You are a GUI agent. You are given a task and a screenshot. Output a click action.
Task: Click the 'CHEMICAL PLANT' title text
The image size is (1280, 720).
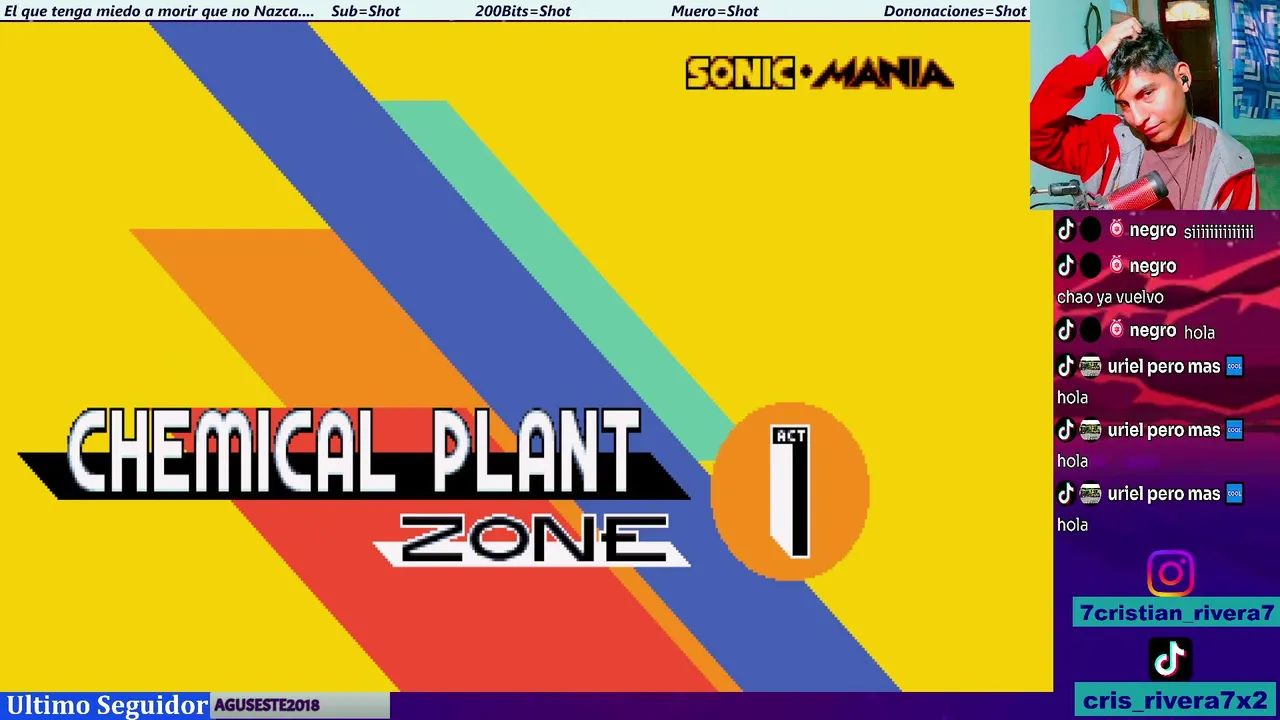pyautogui.click(x=354, y=450)
